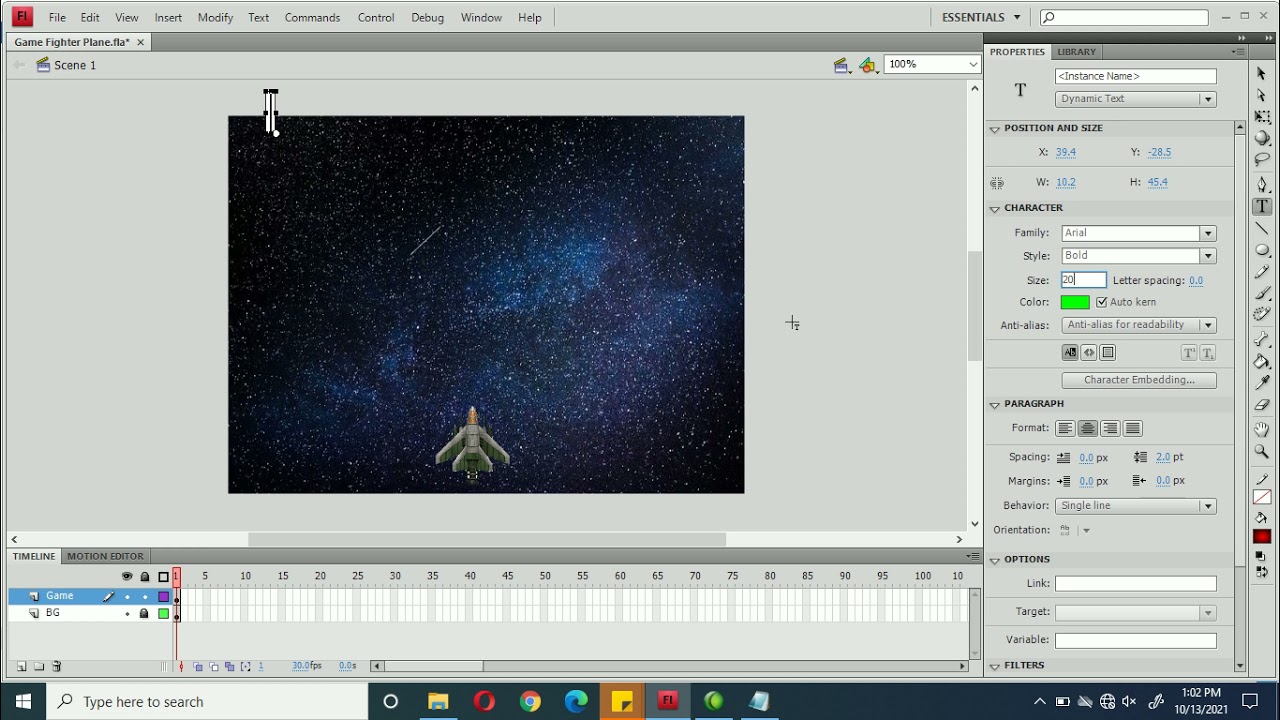Click the Edit Scene clapperboard icon
Viewport: 1280px width, 720px height.
pyautogui.click(x=842, y=65)
